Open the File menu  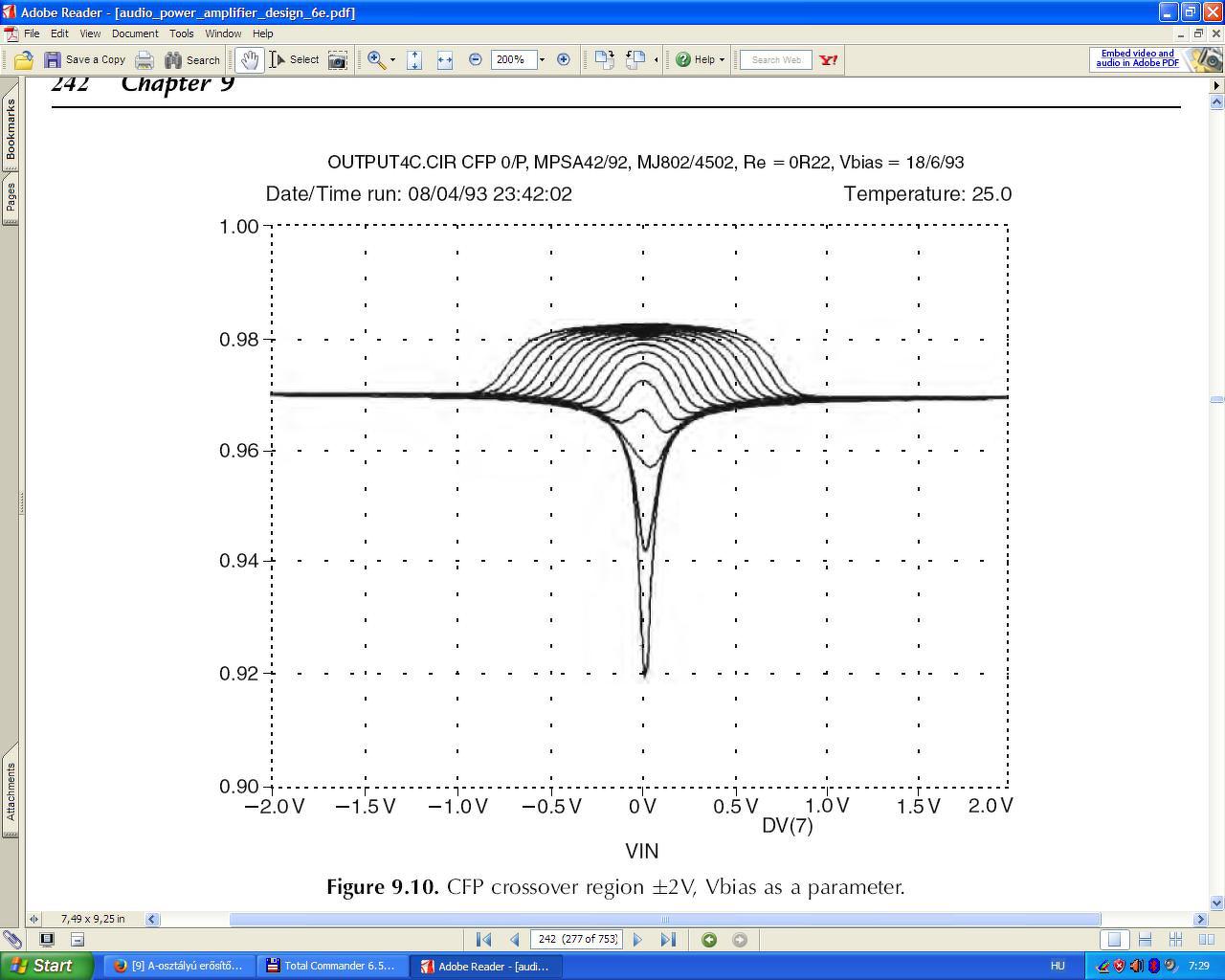[32, 33]
